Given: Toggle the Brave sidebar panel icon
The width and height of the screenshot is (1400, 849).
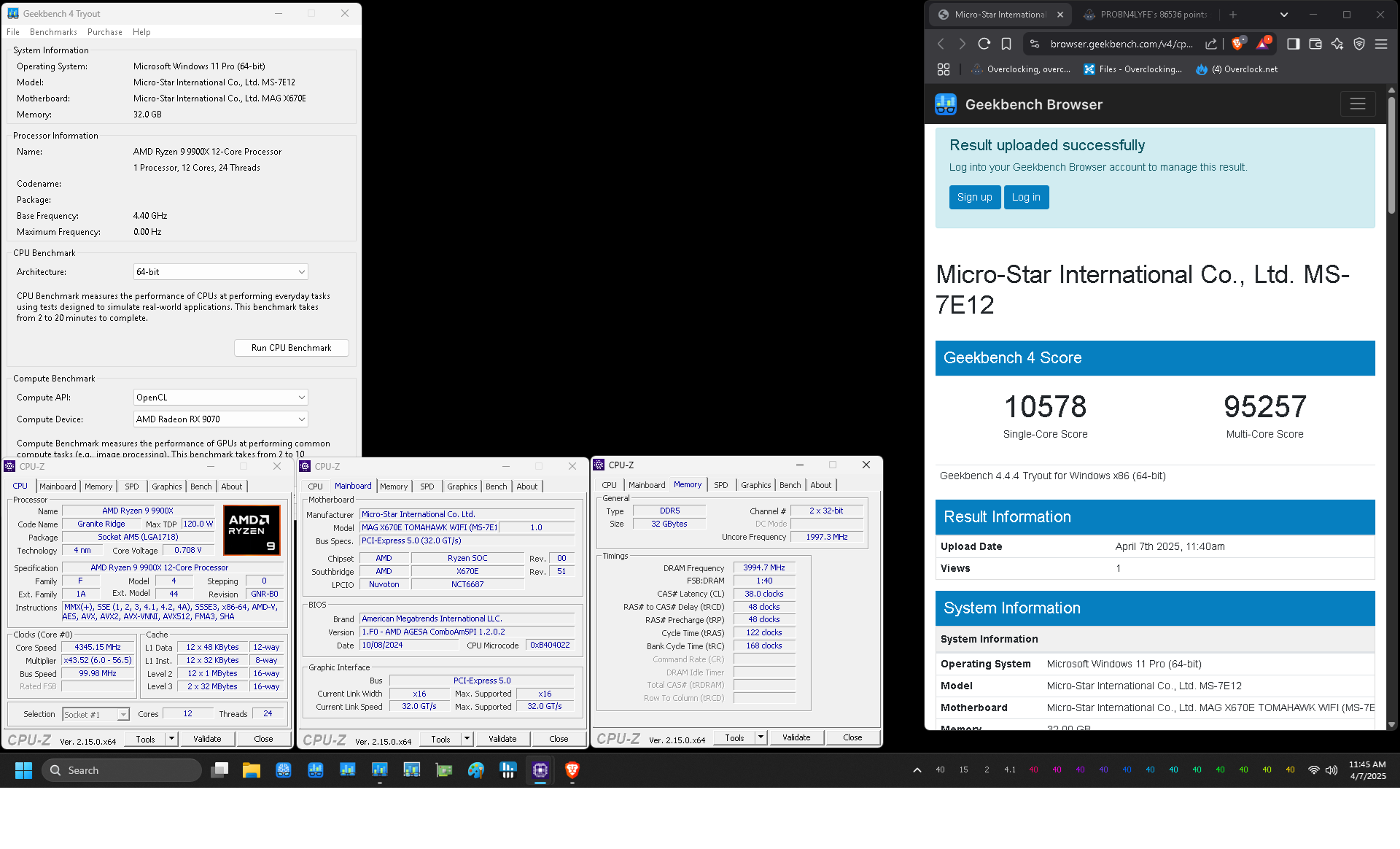Looking at the screenshot, I should [x=1293, y=44].
